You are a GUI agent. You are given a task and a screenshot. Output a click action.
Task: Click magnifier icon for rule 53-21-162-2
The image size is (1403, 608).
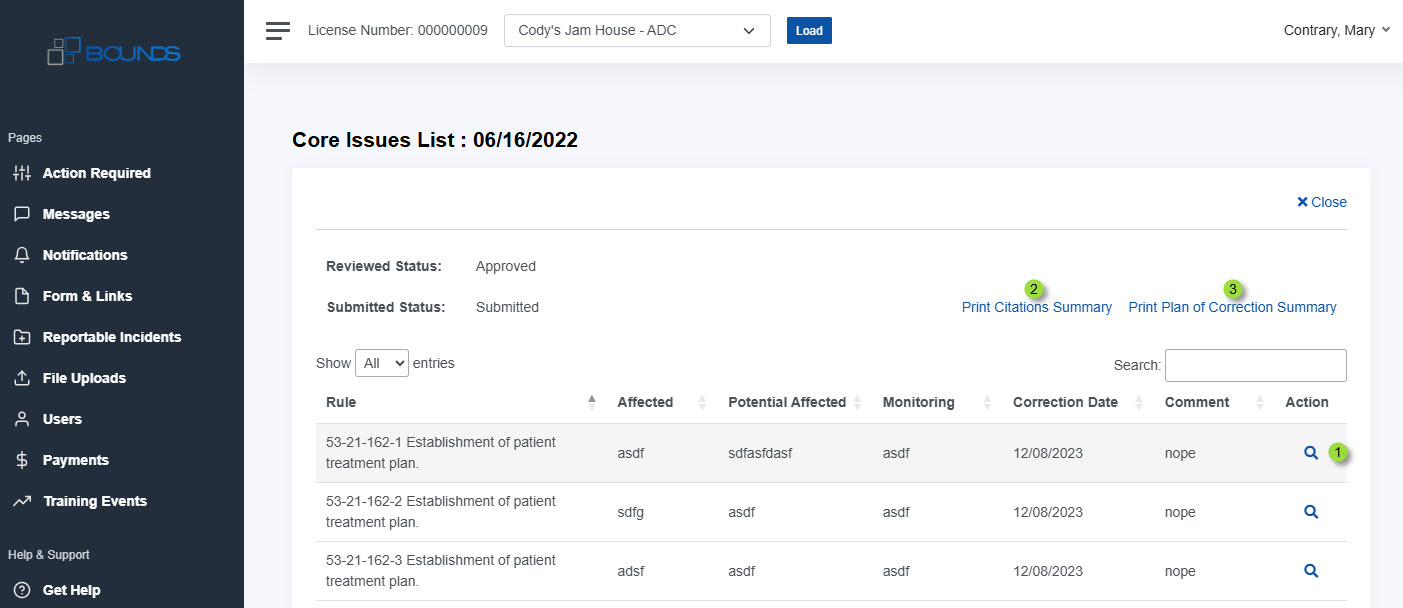click(x=1311, y=512)
